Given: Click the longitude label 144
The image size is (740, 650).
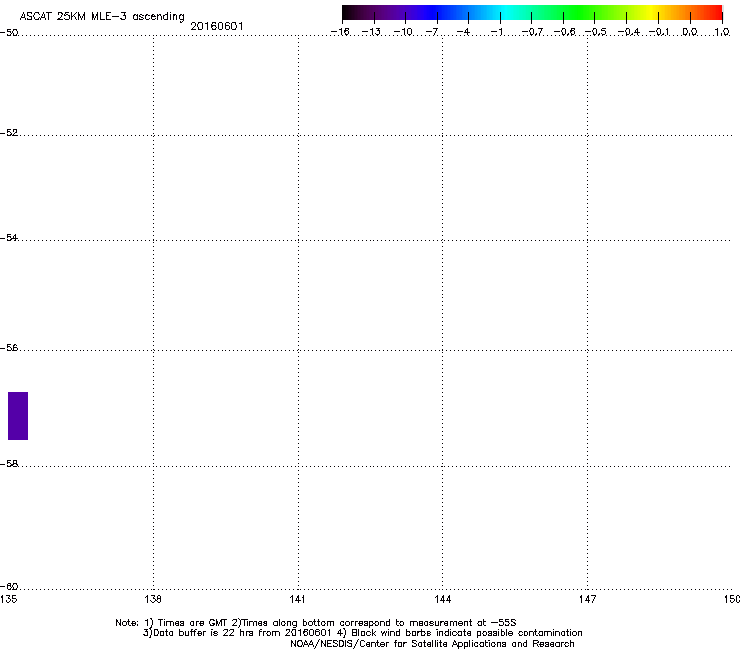Looking at the screenshot, I should [x=443, y=599].
